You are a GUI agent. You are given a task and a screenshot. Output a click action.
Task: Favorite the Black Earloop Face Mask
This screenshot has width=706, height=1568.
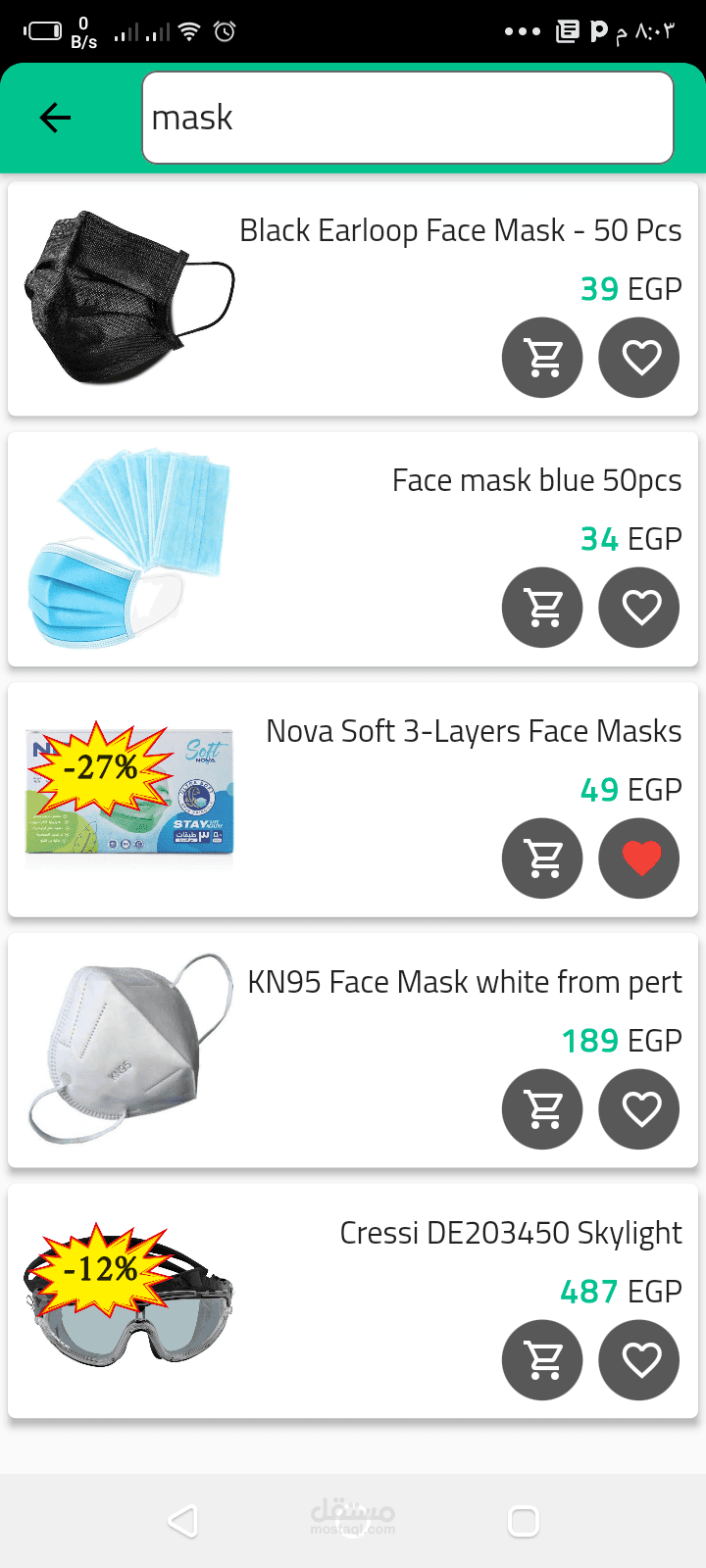click(639, 358)
